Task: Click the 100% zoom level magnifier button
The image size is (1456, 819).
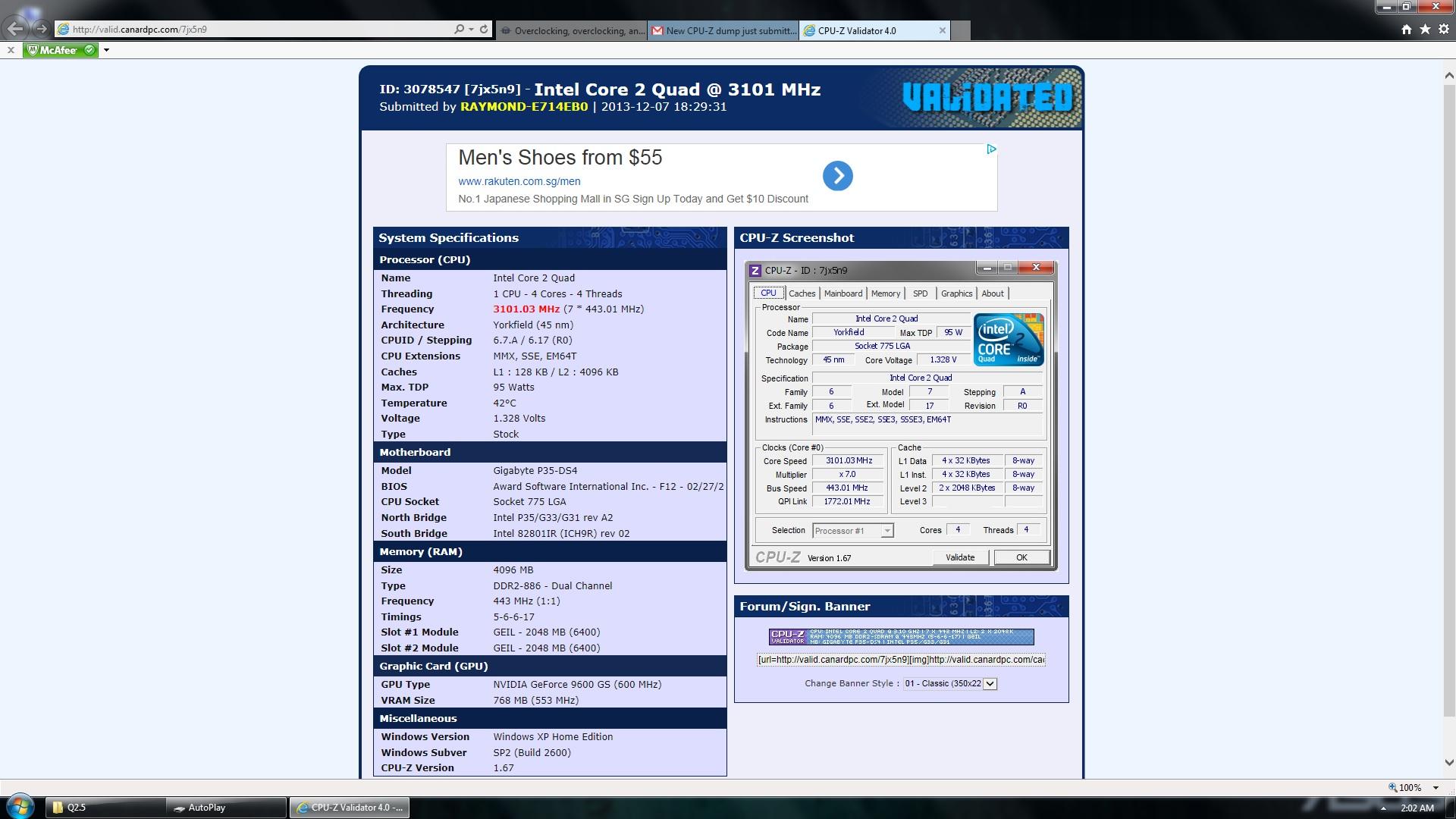Action: [x=1404, y=788]
